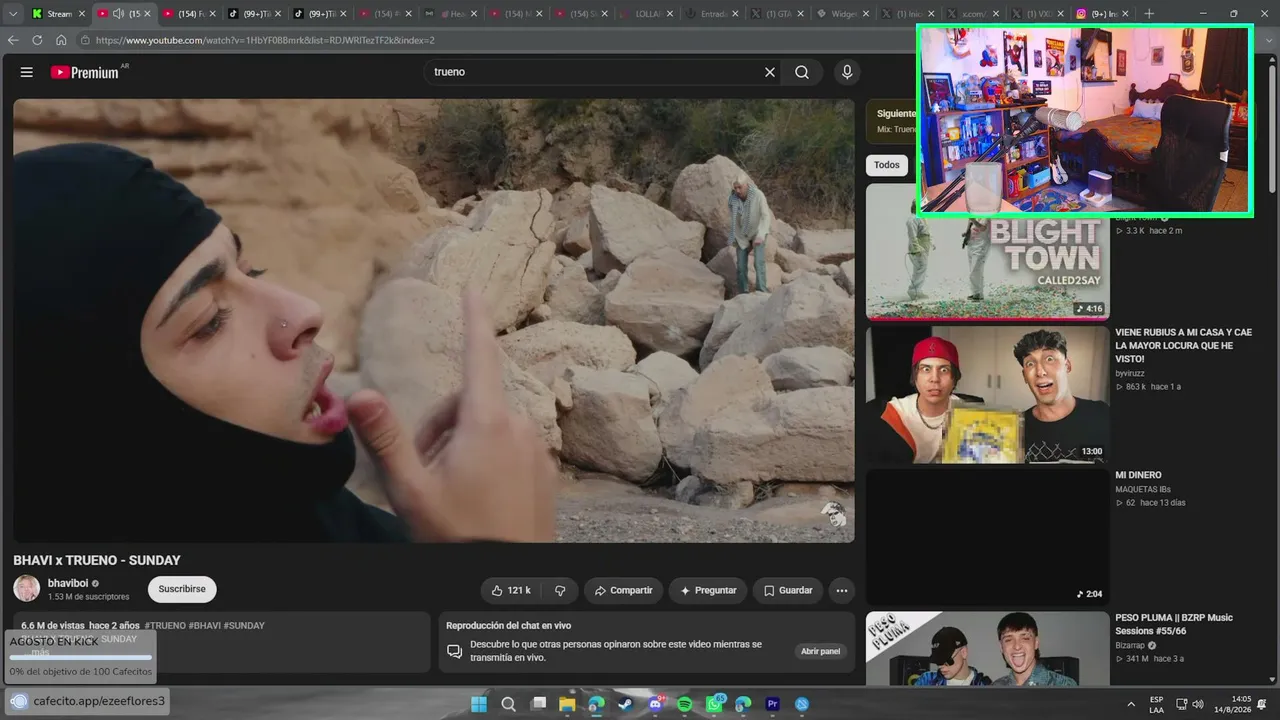Switch to the LOLLA browser tab
The height and width of the screenshot is (720, 1280).
648,14
